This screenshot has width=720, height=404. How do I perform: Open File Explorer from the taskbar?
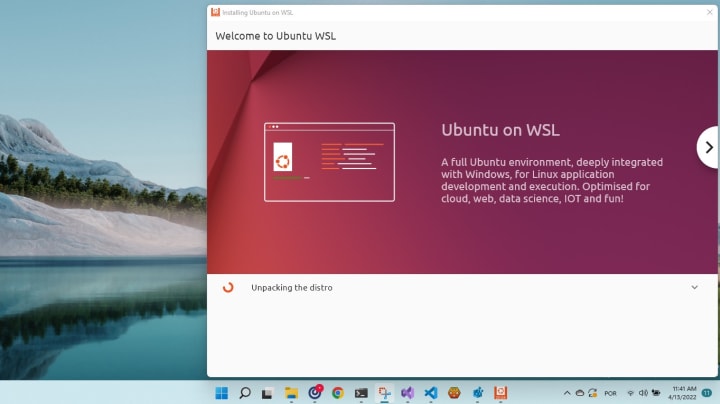291,393
